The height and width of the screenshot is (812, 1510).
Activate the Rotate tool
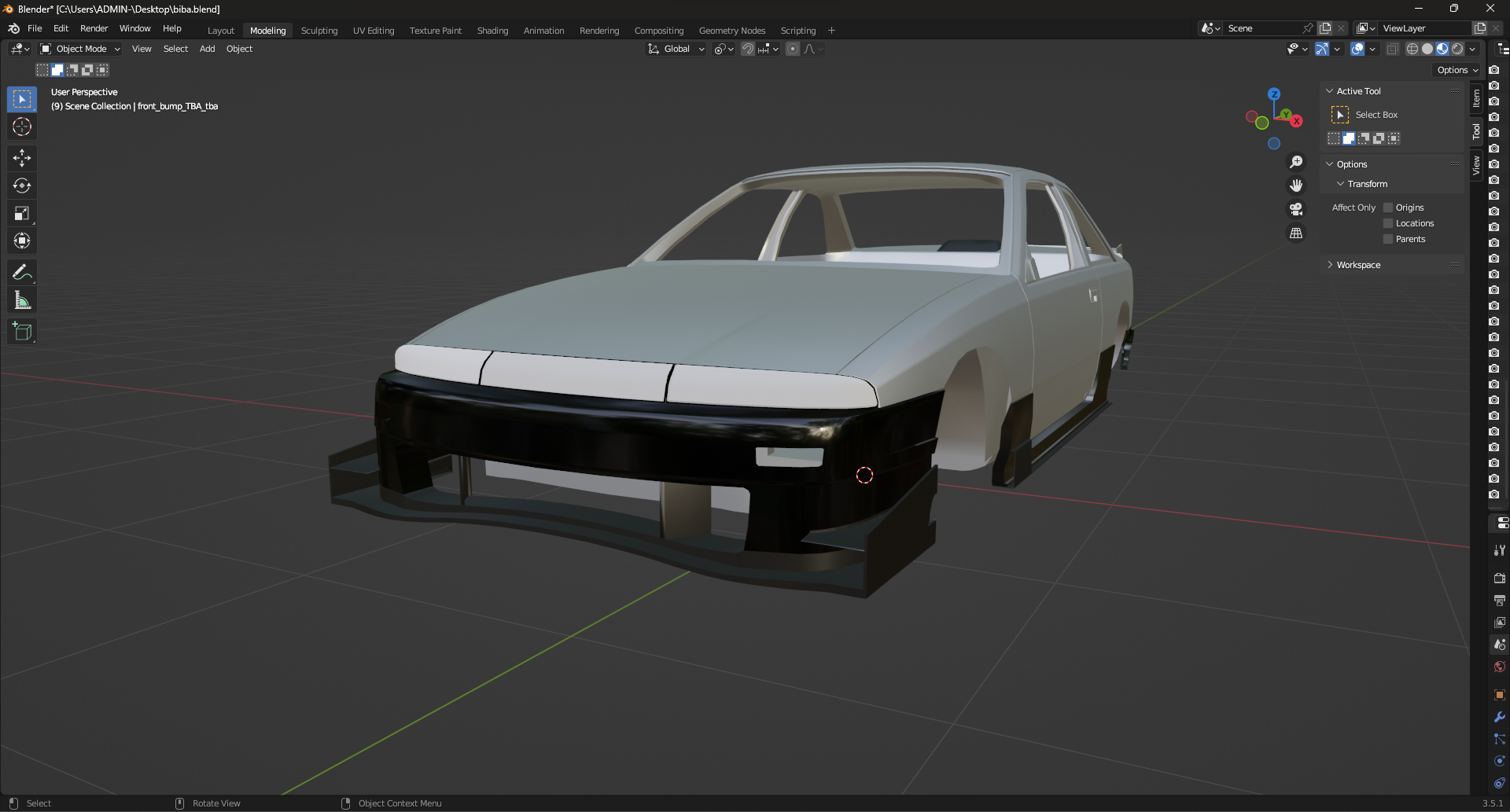pos(22,186)
